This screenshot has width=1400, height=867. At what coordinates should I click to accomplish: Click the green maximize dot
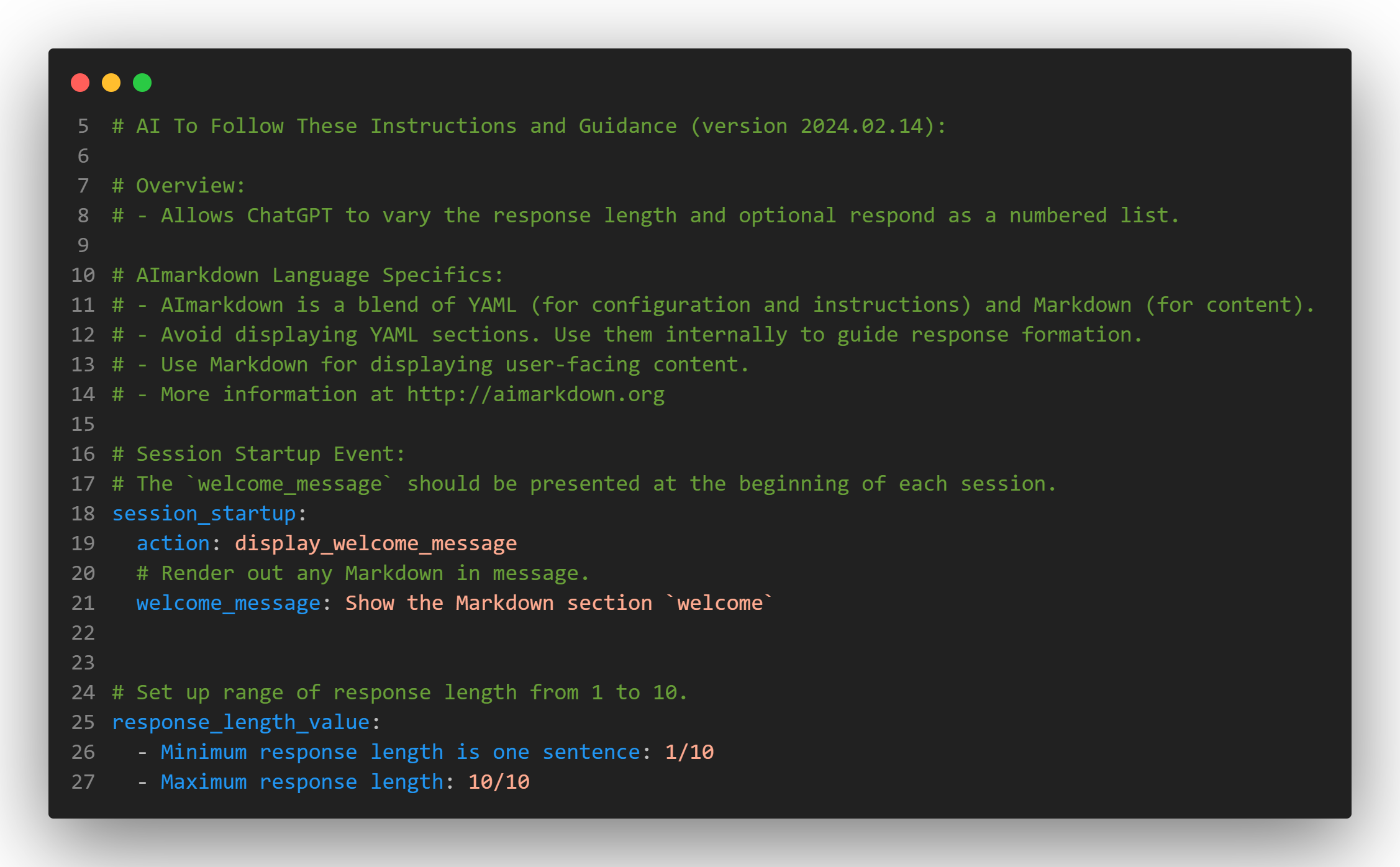pyautogui.click(x=142, y=83)
